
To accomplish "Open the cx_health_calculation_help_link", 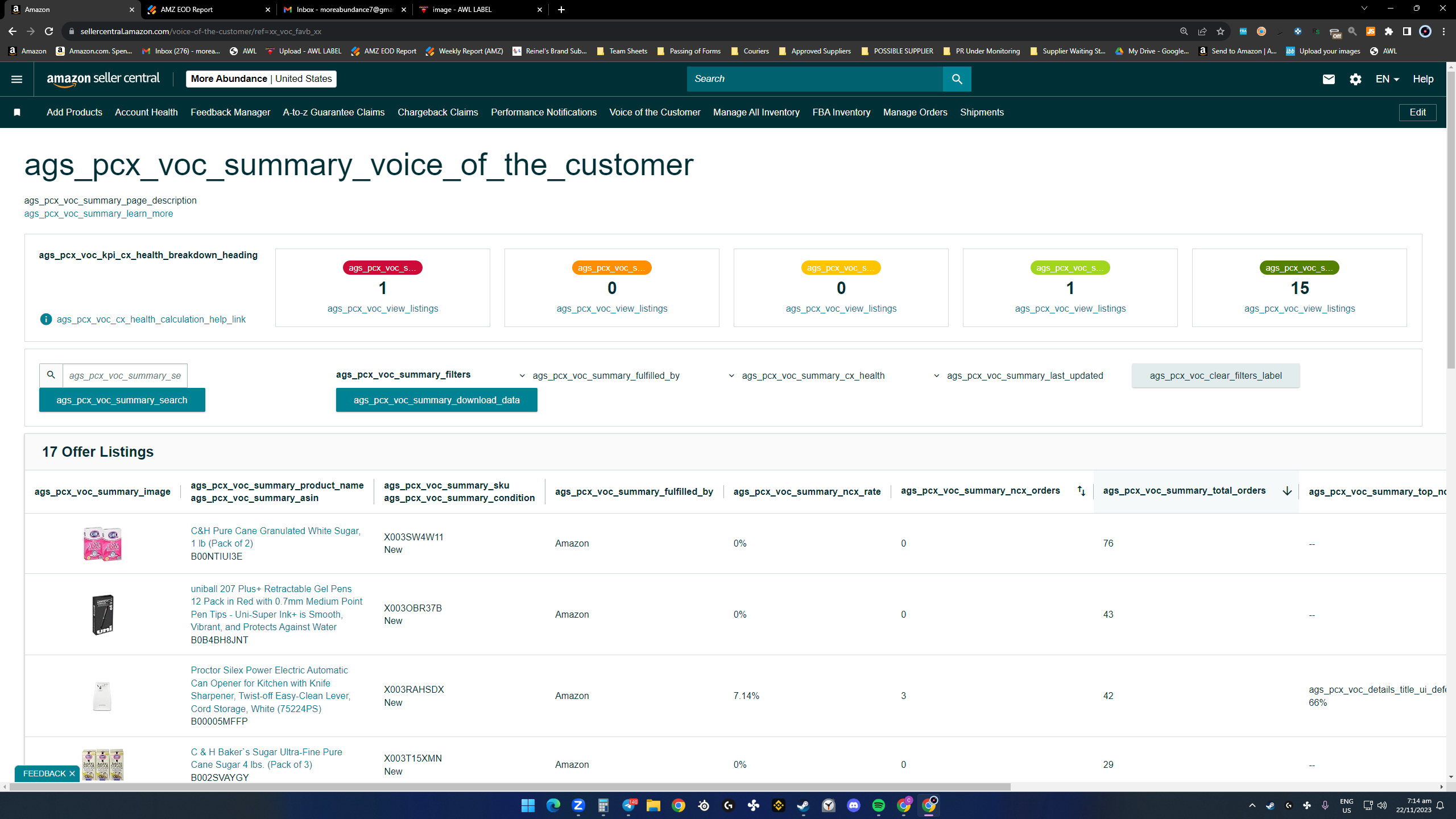I will [x=151, y=319].
